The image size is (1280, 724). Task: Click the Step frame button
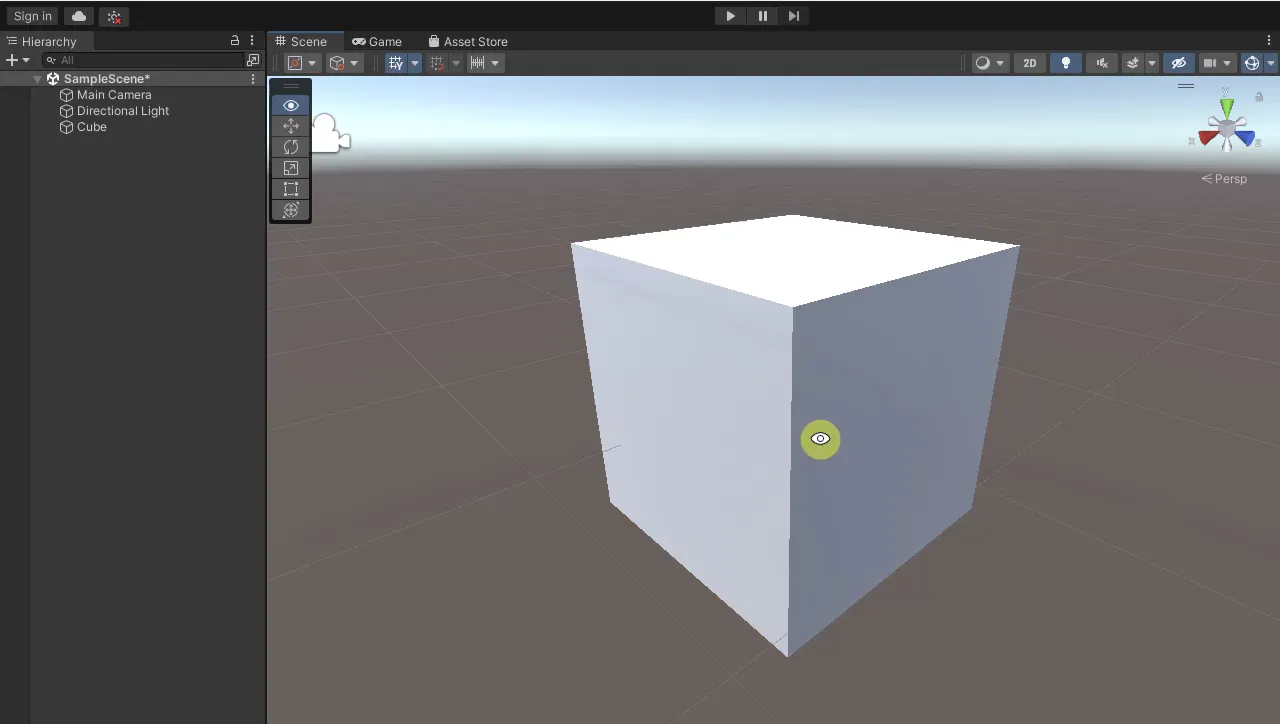click(x=794, y=16)
